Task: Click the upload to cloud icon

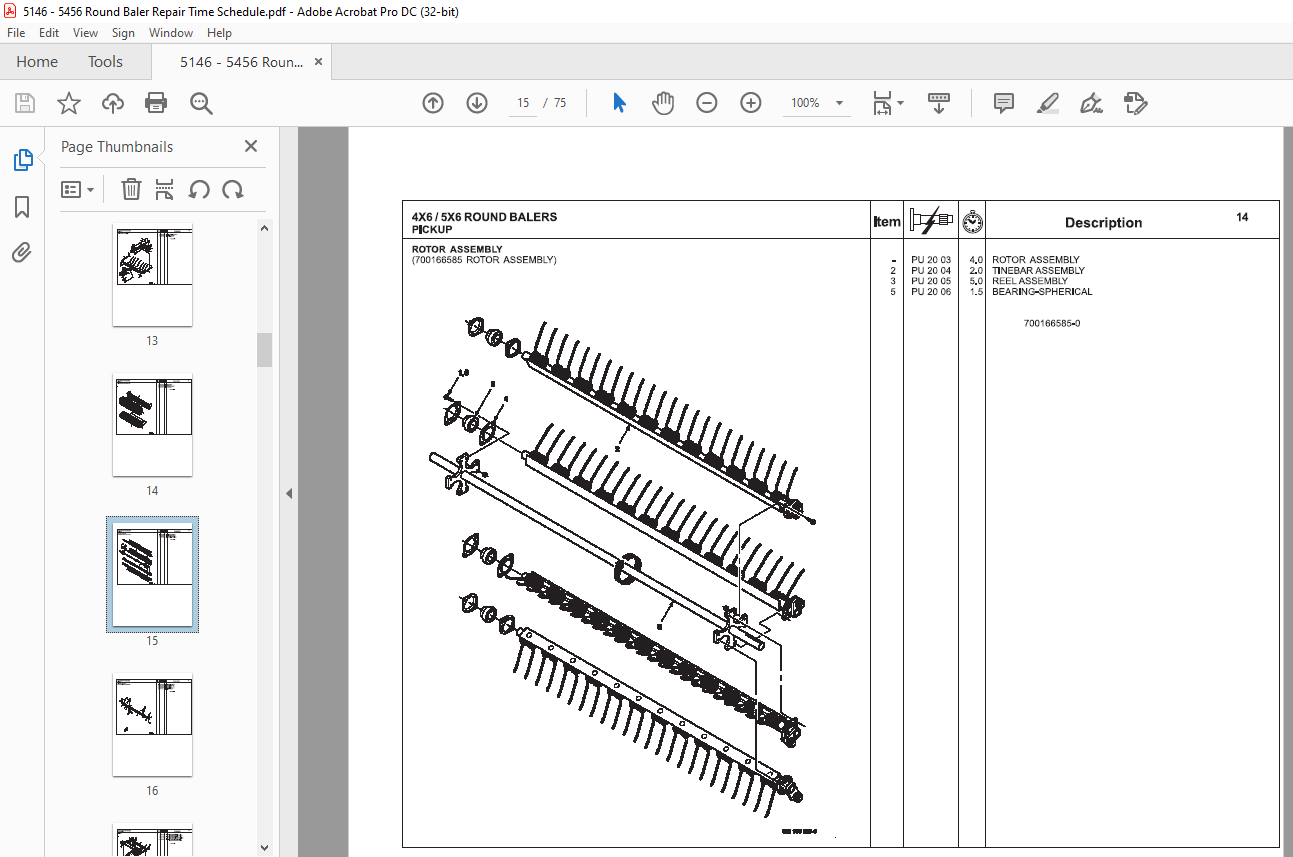Action: pyautogui.click(x=113, y=103)
